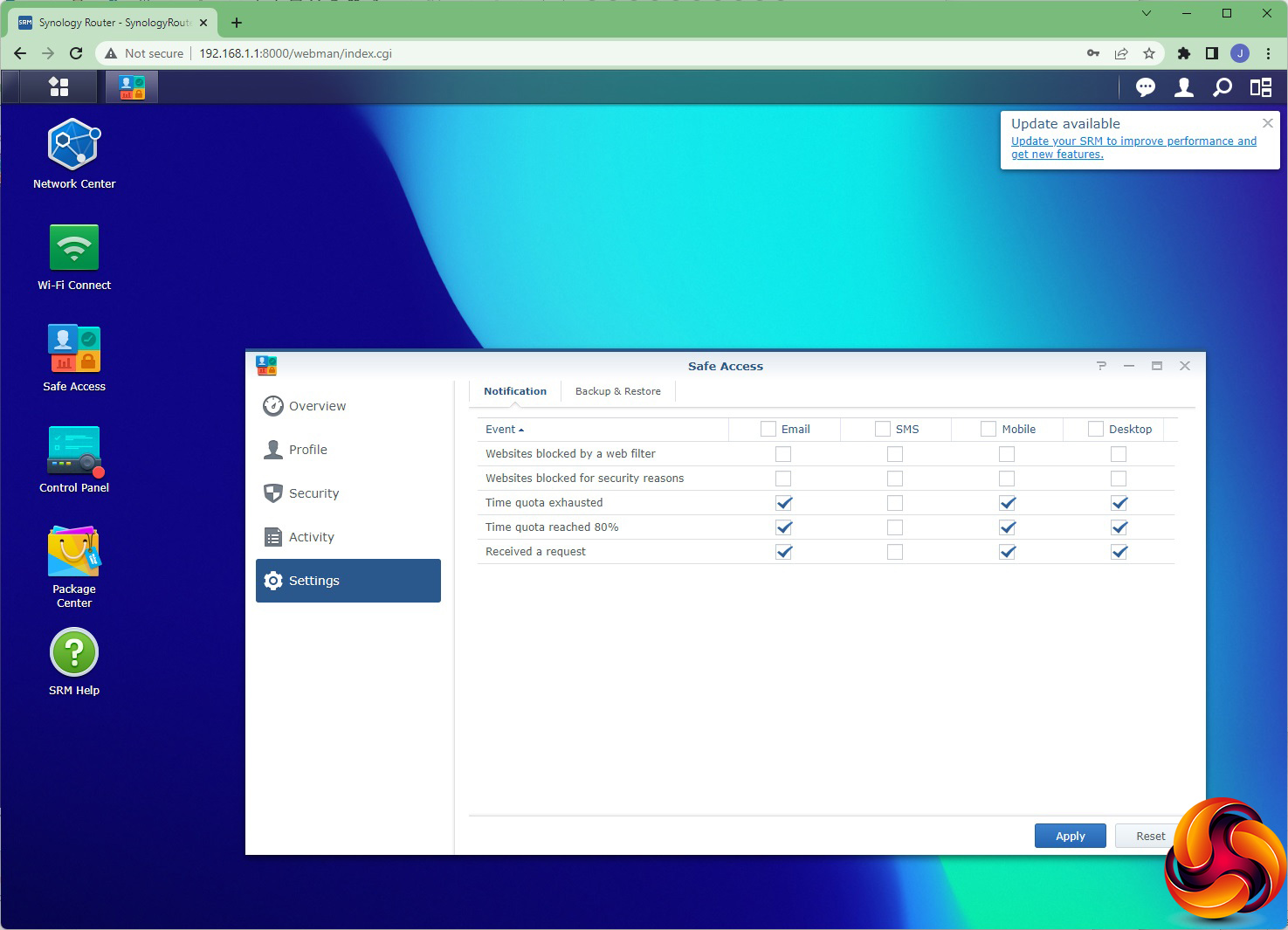The width and height of the screenshot is (1288, 930).
Task: Maximize the Safe Access window
Action: (1157, 366)
